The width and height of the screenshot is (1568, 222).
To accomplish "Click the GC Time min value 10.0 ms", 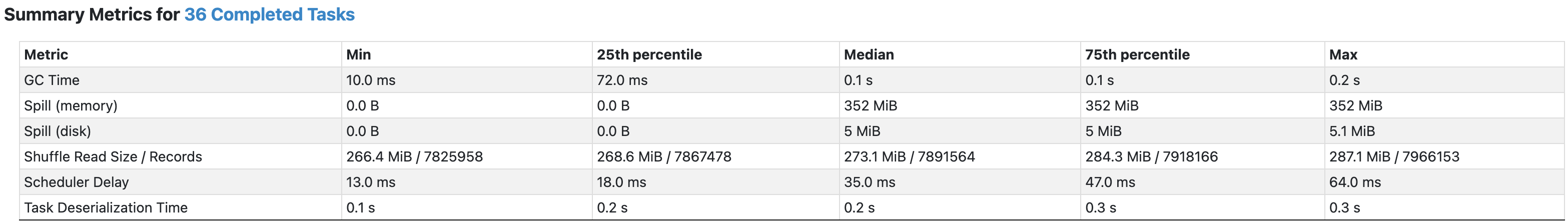I will click(x=371, y=80).
